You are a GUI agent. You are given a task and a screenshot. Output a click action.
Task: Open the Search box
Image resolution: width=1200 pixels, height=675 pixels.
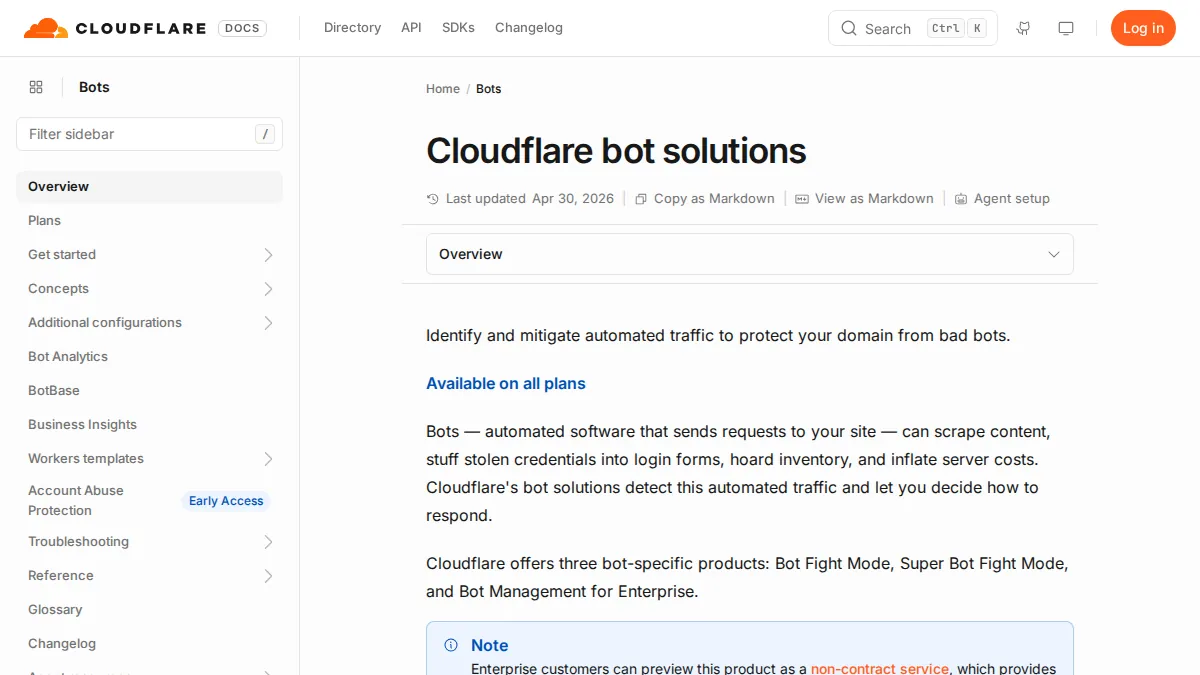pyautogui.click(x=913, y=28)
